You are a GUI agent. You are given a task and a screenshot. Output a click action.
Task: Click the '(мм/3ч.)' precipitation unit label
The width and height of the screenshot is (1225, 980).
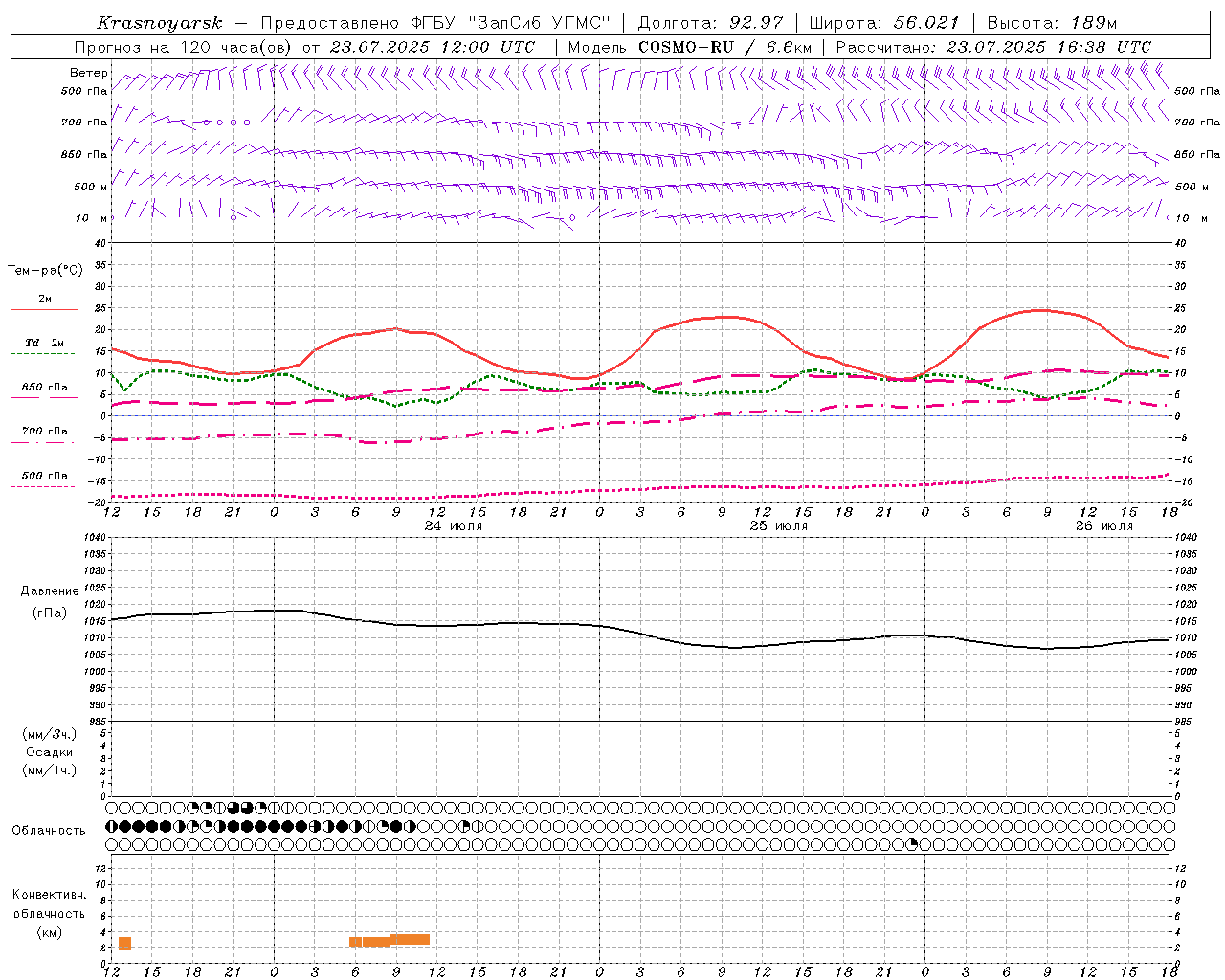[50, 734]
